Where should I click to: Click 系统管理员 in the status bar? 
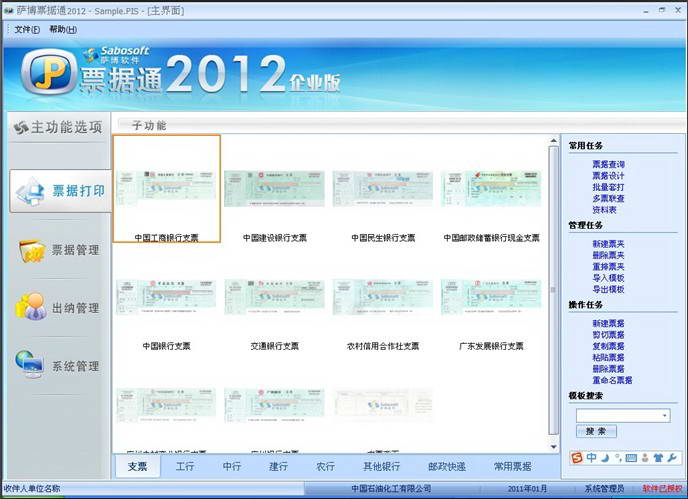pos(604,488)
